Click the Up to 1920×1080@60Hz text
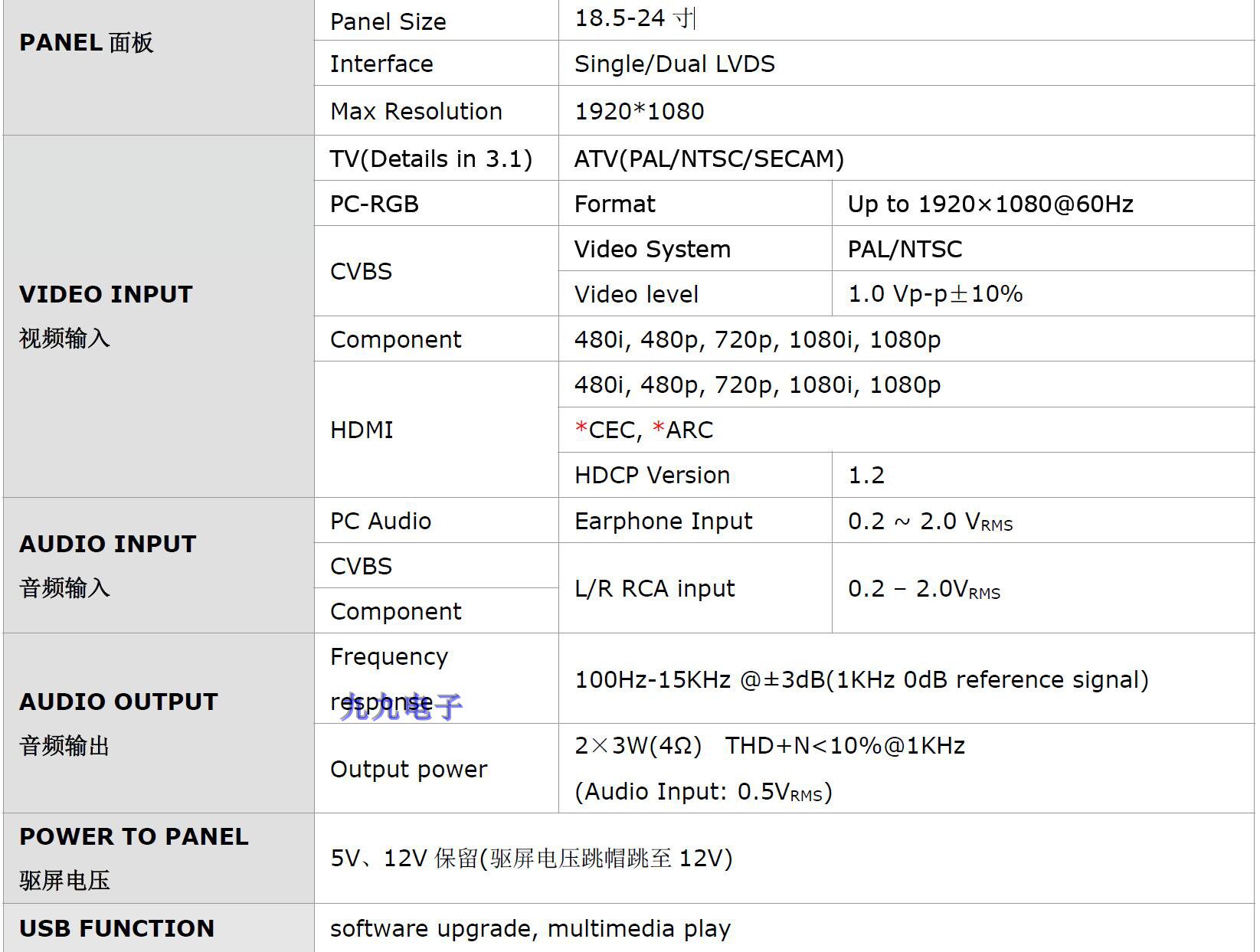Viewport: 1260px width, 952px height. tap(990, 204)
